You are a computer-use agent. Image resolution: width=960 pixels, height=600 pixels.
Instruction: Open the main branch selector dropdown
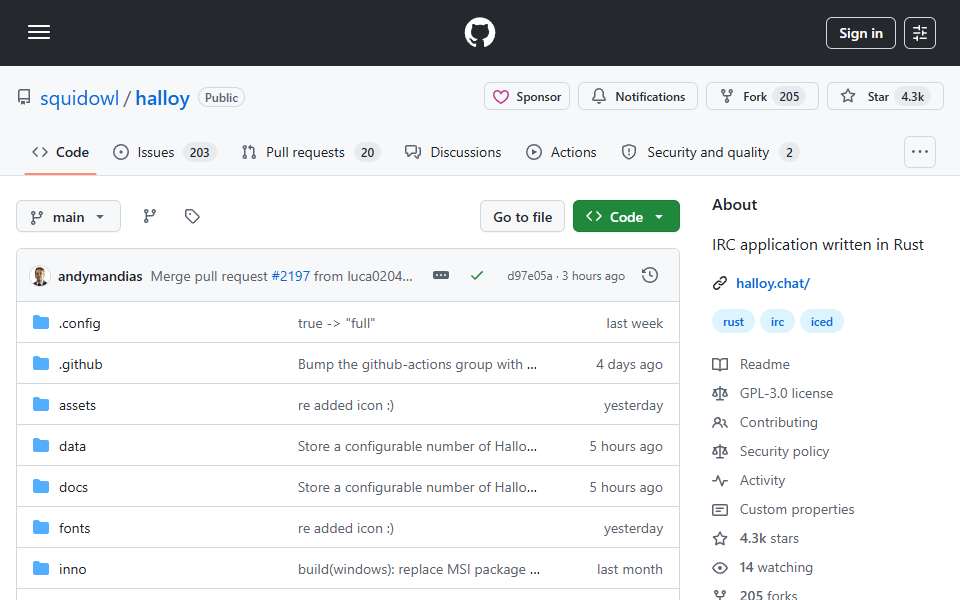(x=69, y=217)
